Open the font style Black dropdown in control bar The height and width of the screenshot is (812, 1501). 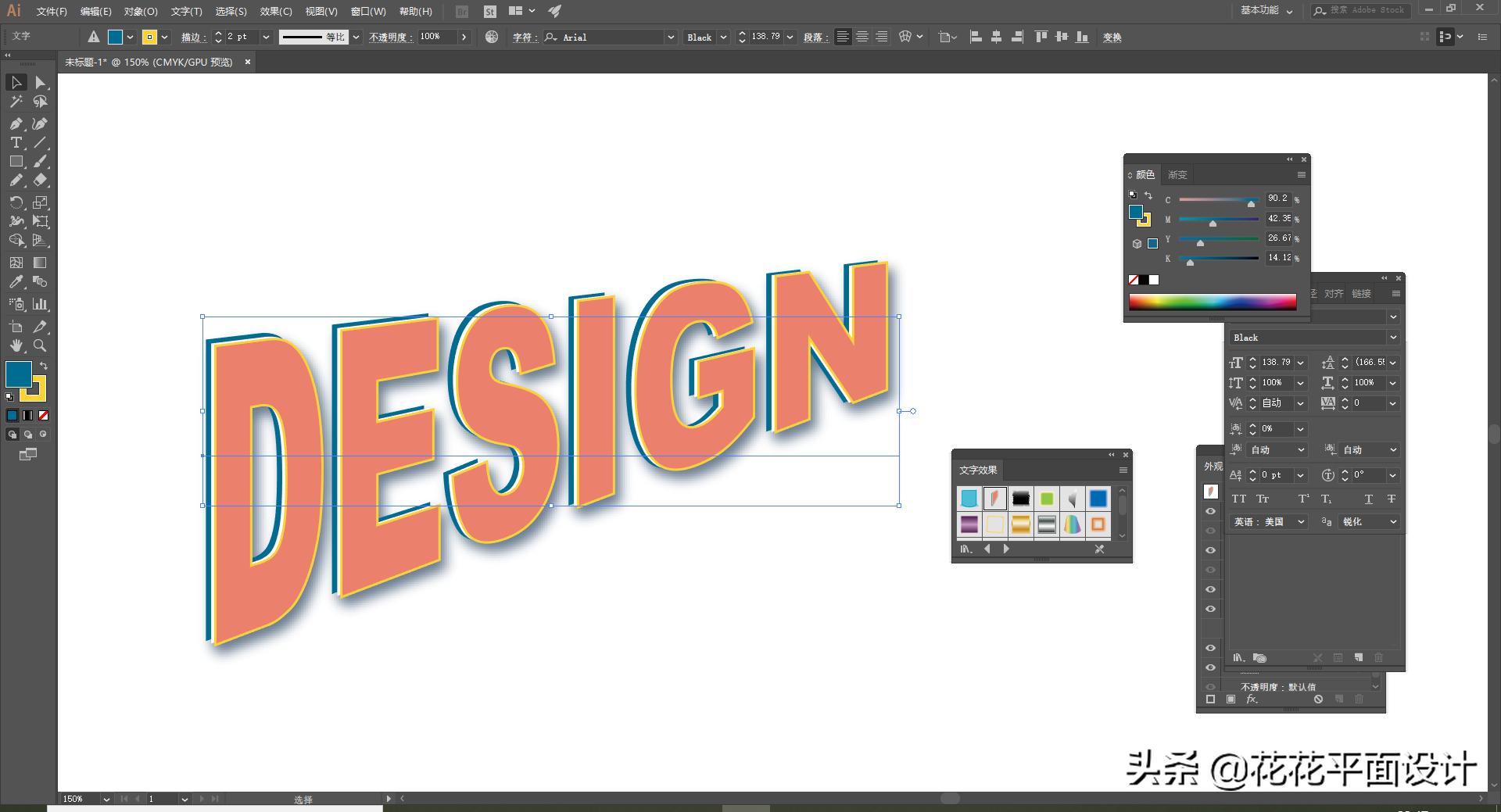(x=723, y=37)
